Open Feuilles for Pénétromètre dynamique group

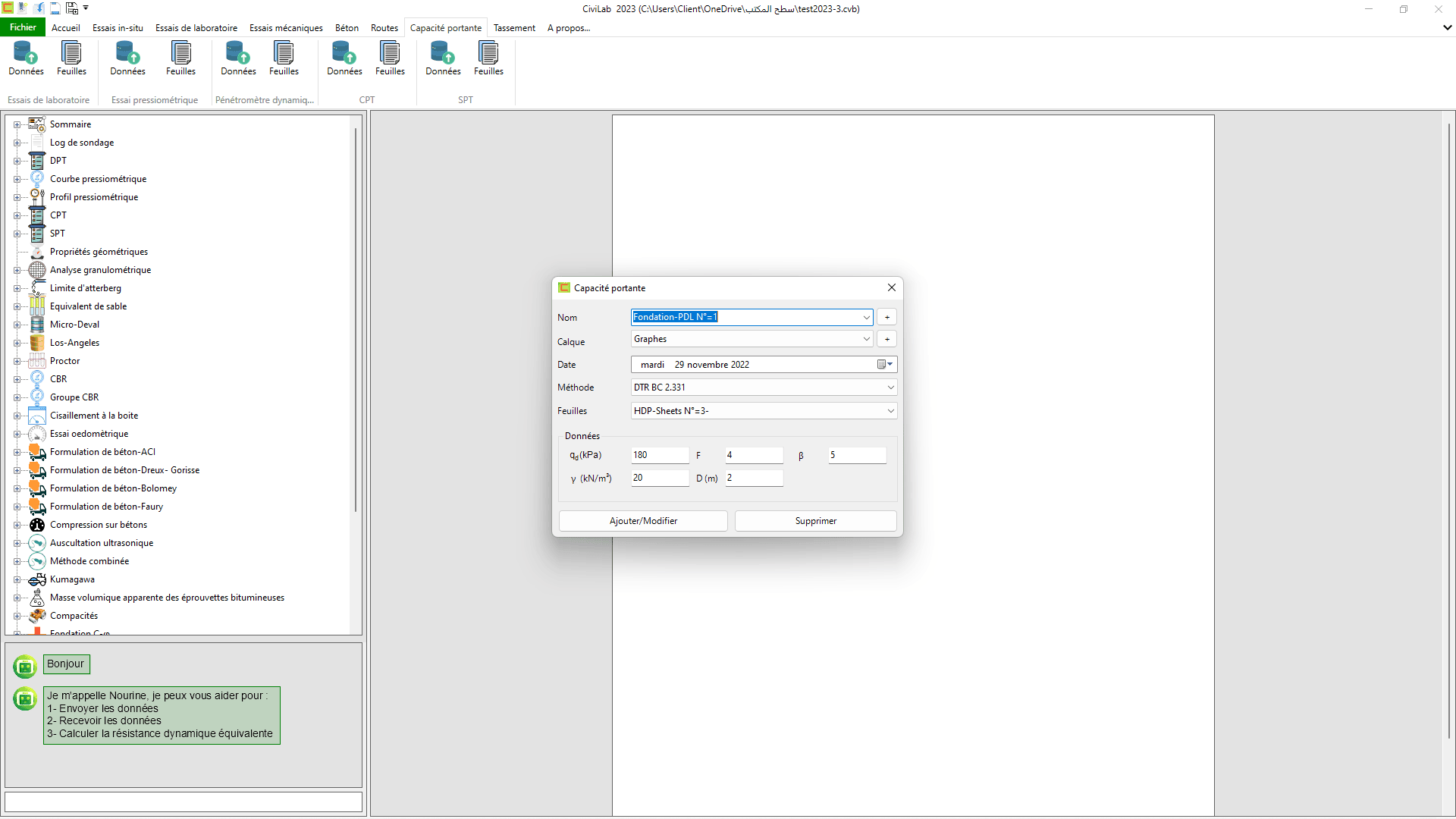(284, 58)
